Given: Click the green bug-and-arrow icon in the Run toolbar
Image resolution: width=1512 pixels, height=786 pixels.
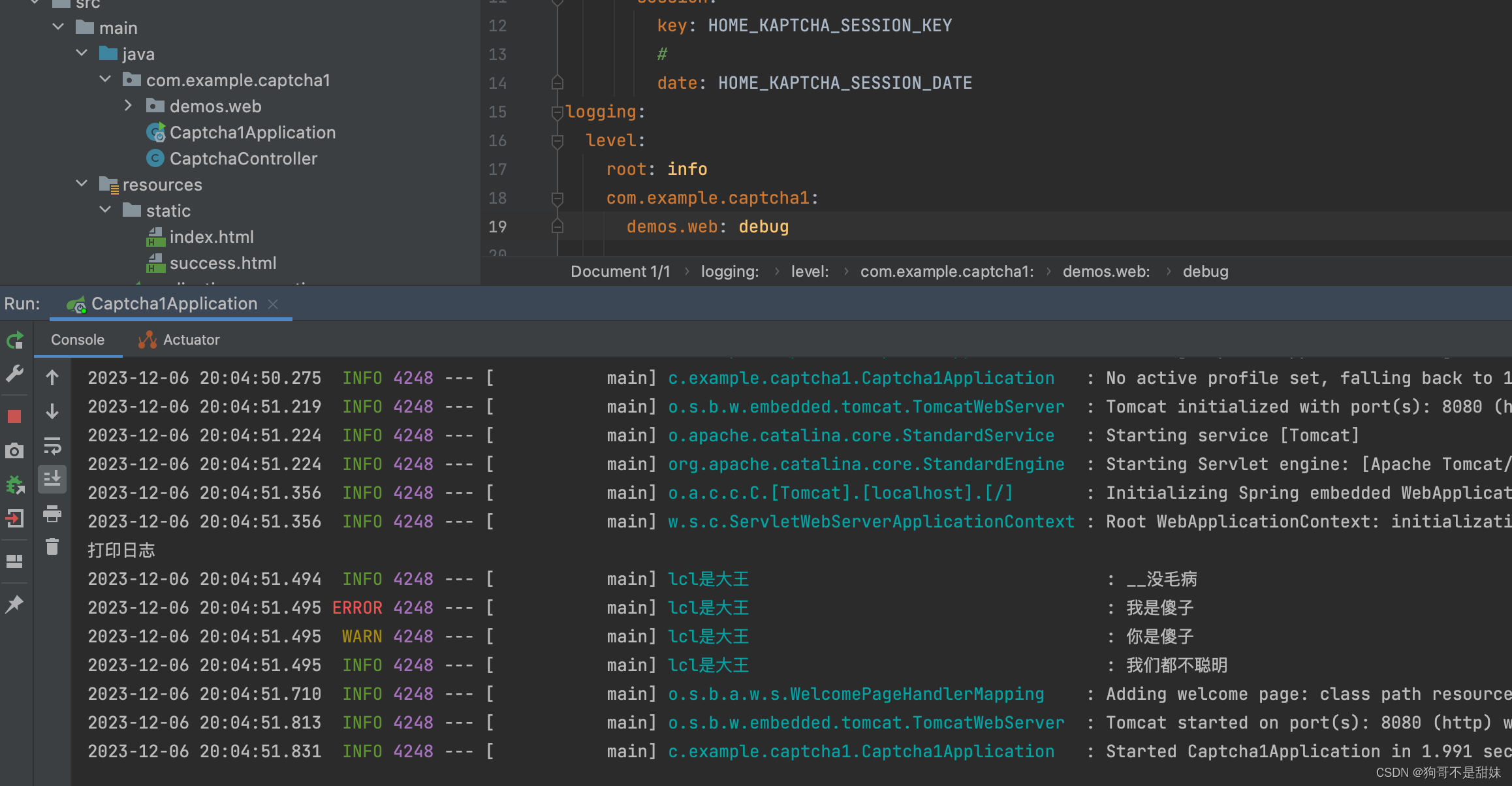Looking at the screenshot, I should [x=15, y=485].
